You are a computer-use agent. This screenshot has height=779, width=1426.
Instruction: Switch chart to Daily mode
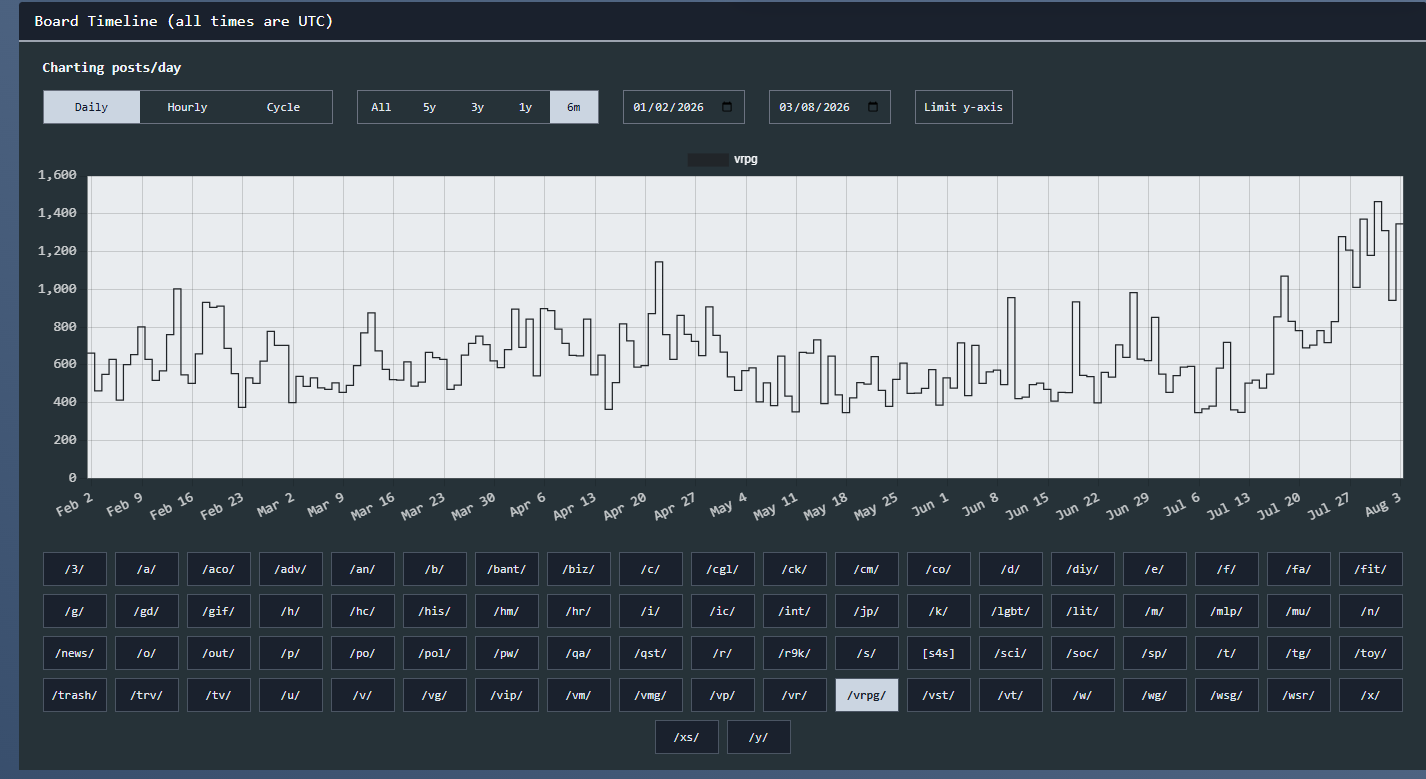tap(92, 107)
